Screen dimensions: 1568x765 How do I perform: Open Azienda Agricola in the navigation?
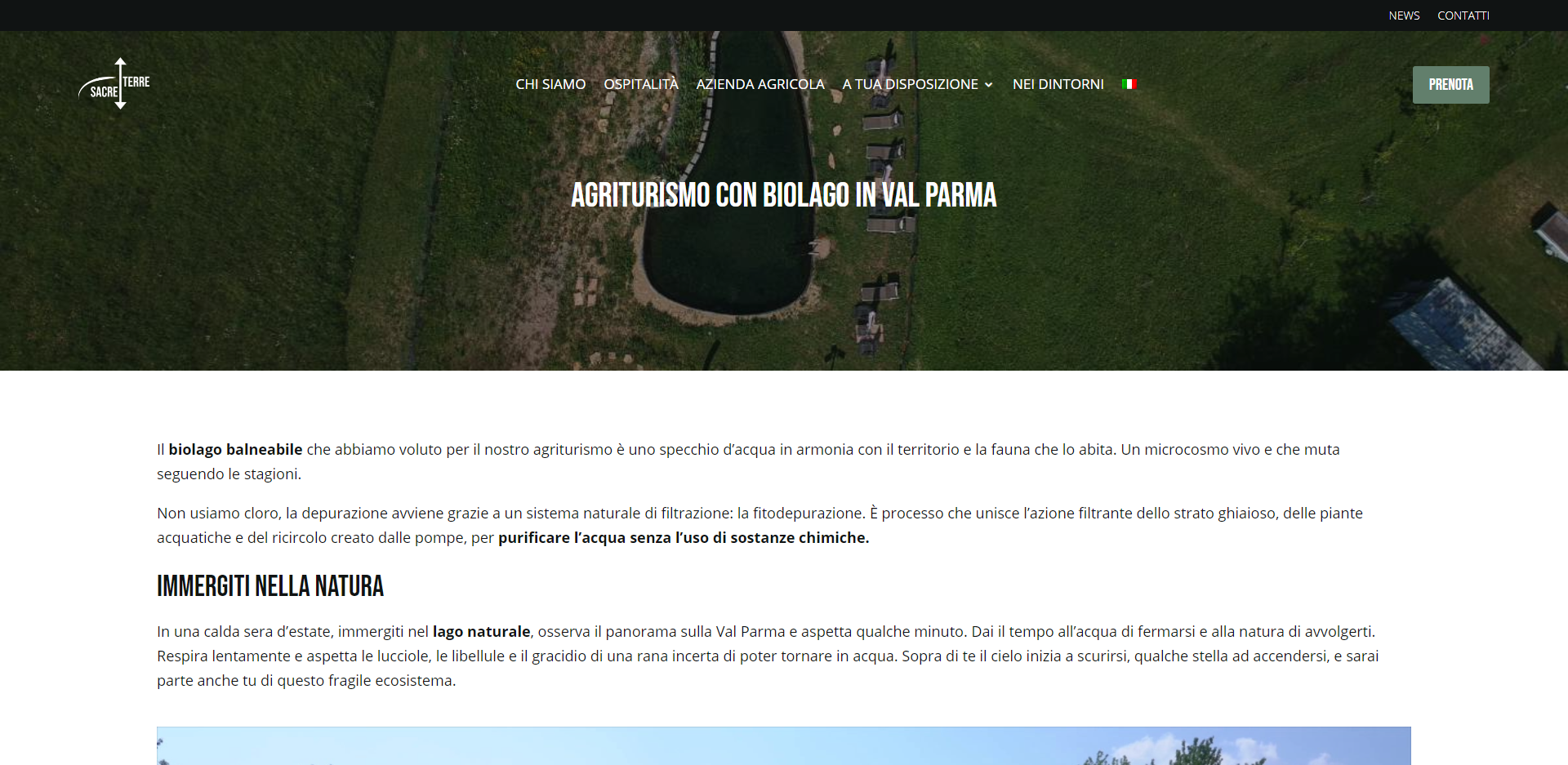pos(760,84)
